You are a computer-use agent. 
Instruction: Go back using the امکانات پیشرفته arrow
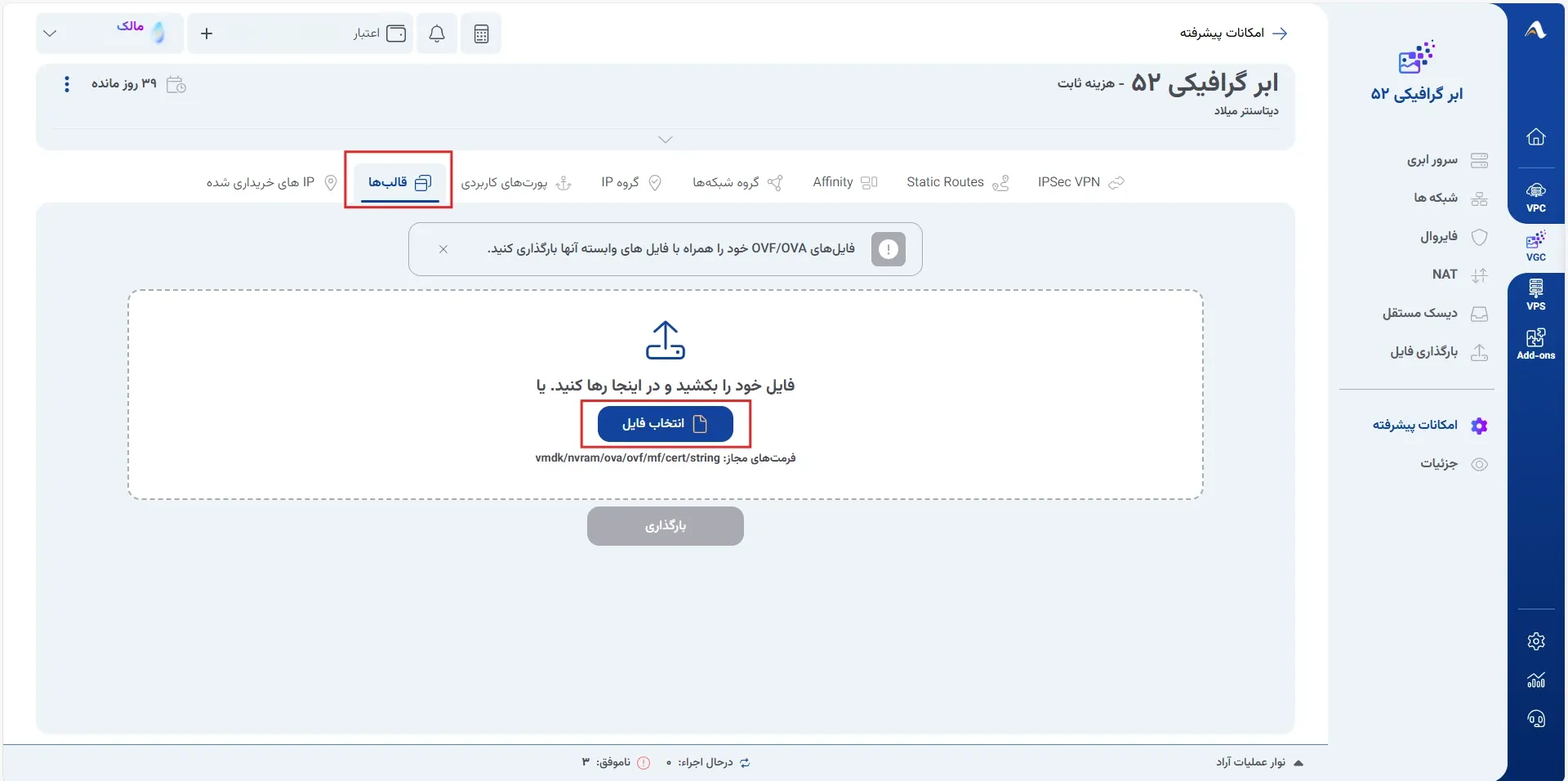coord(1281,33)
